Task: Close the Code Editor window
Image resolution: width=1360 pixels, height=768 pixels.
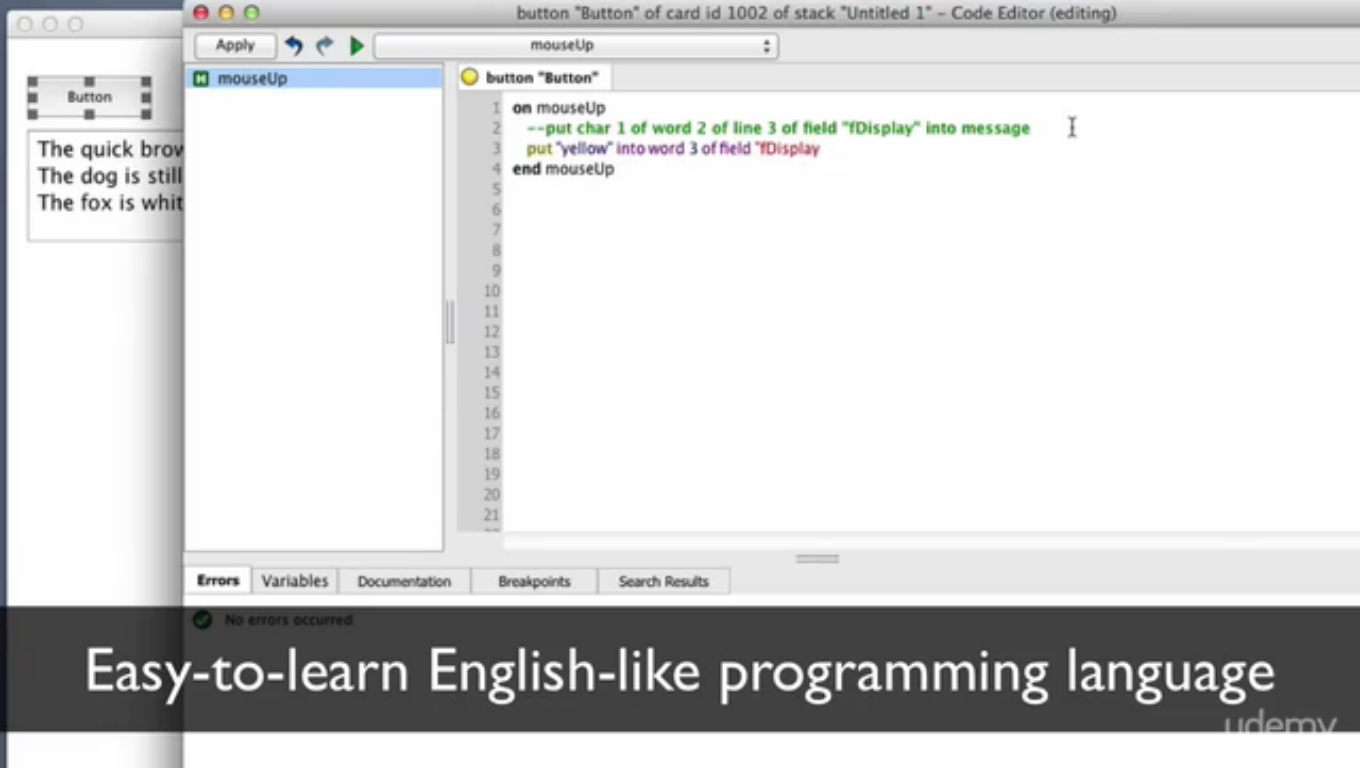Action: (201, 13)
